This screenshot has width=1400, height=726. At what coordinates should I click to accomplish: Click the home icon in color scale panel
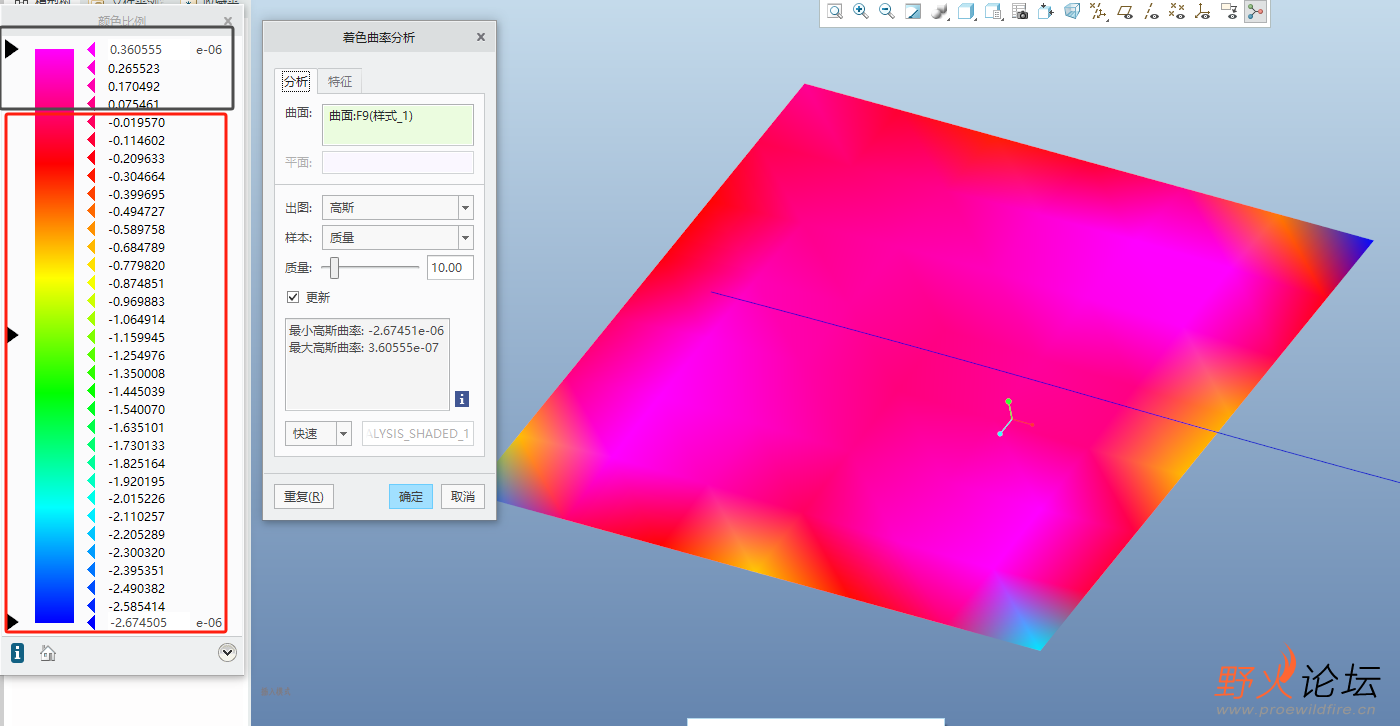coord(47,653)
